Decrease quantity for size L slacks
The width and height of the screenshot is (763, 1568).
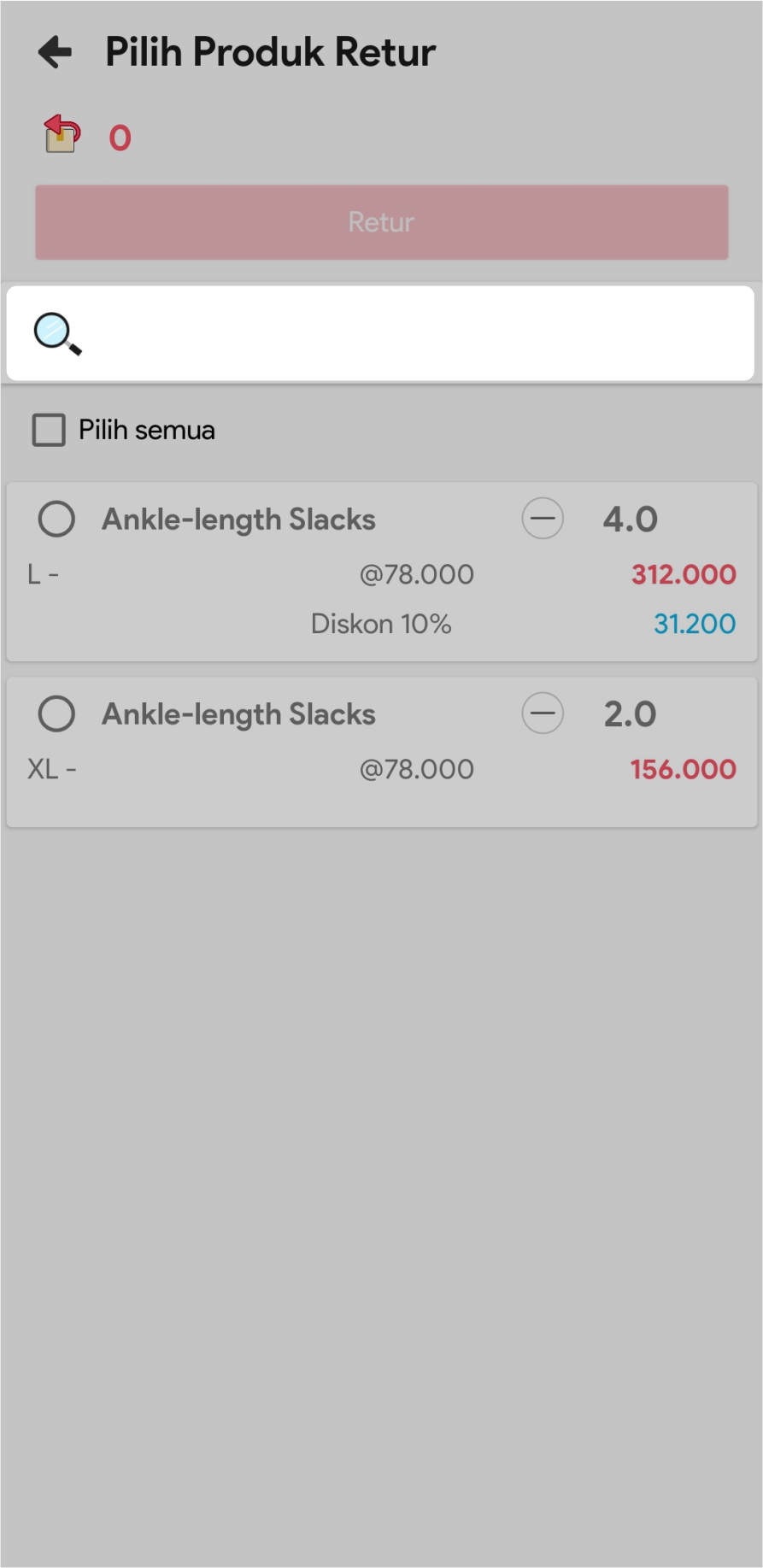543,519
